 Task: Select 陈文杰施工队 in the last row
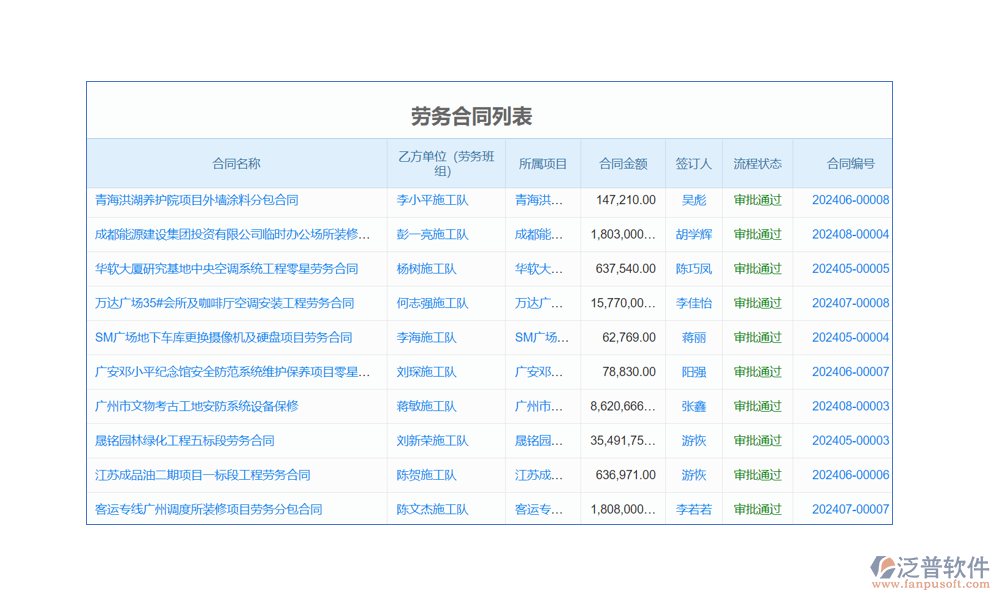[x=432, y=510]
